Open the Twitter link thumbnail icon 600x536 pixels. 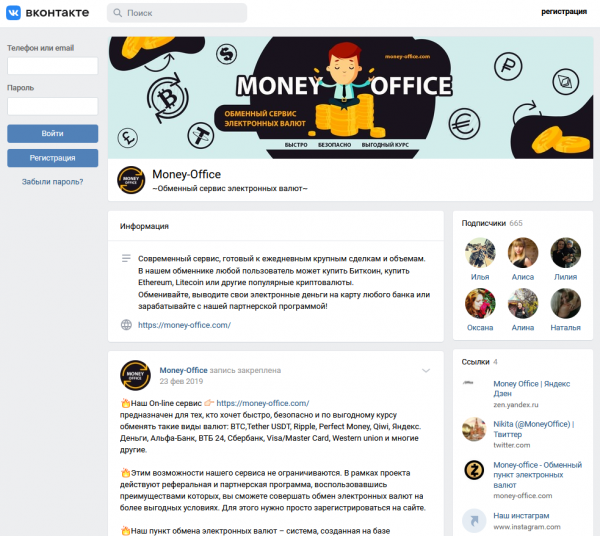(x=474, y=429)
